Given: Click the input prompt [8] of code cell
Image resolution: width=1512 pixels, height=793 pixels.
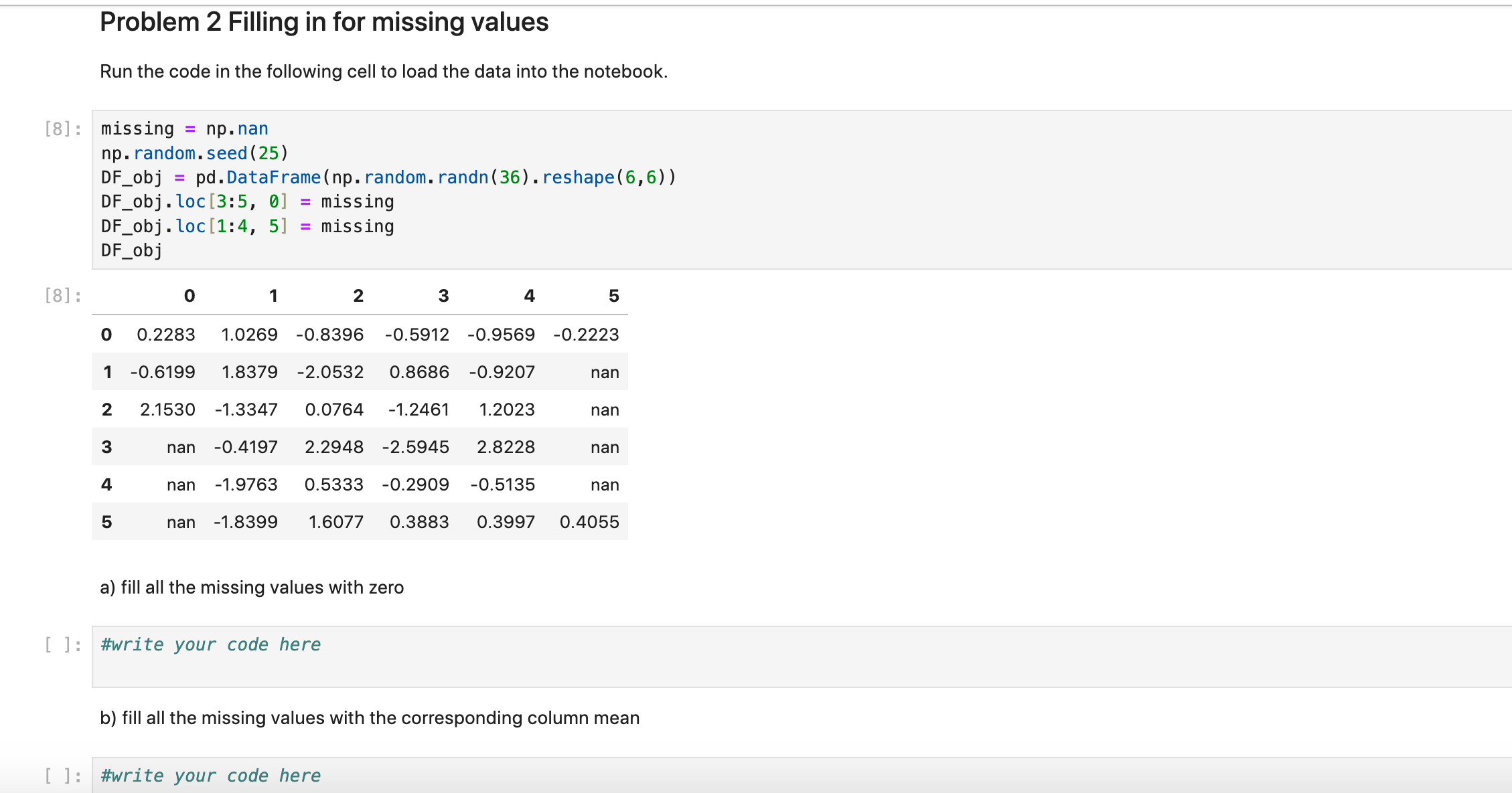Looking at the screenshot, I should pos(63,128).
